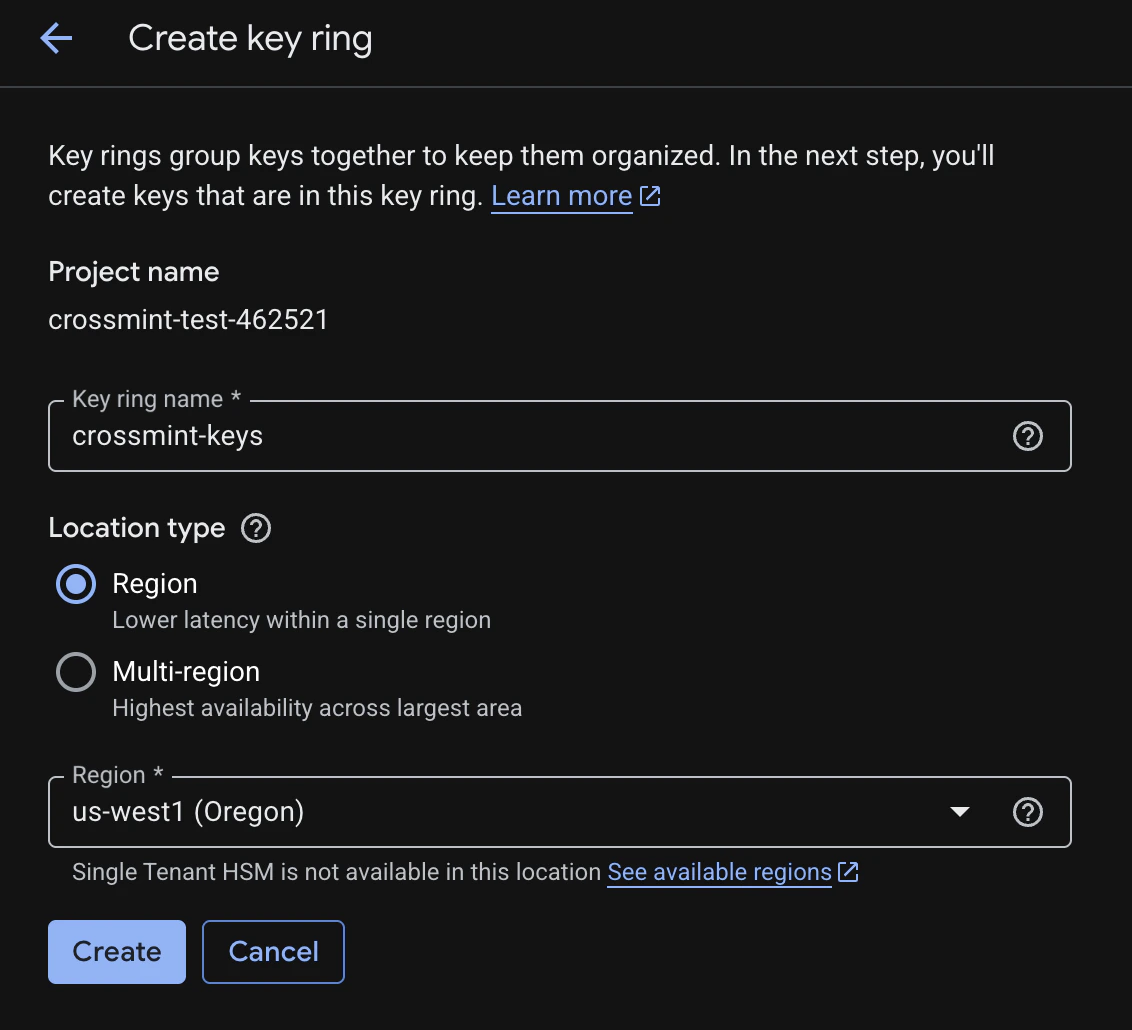Follow the See available regions link
Screen dimensions: 1132x1030
pyautogui.click(x=717, y=871)
